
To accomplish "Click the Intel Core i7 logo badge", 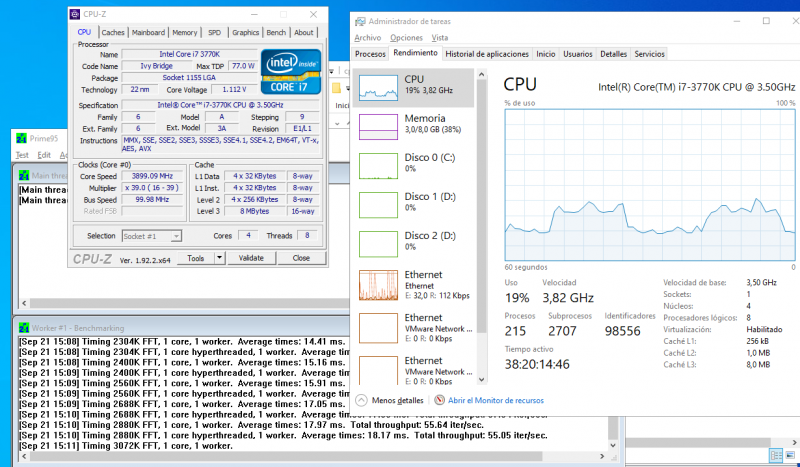I will [x=291, y=71].
